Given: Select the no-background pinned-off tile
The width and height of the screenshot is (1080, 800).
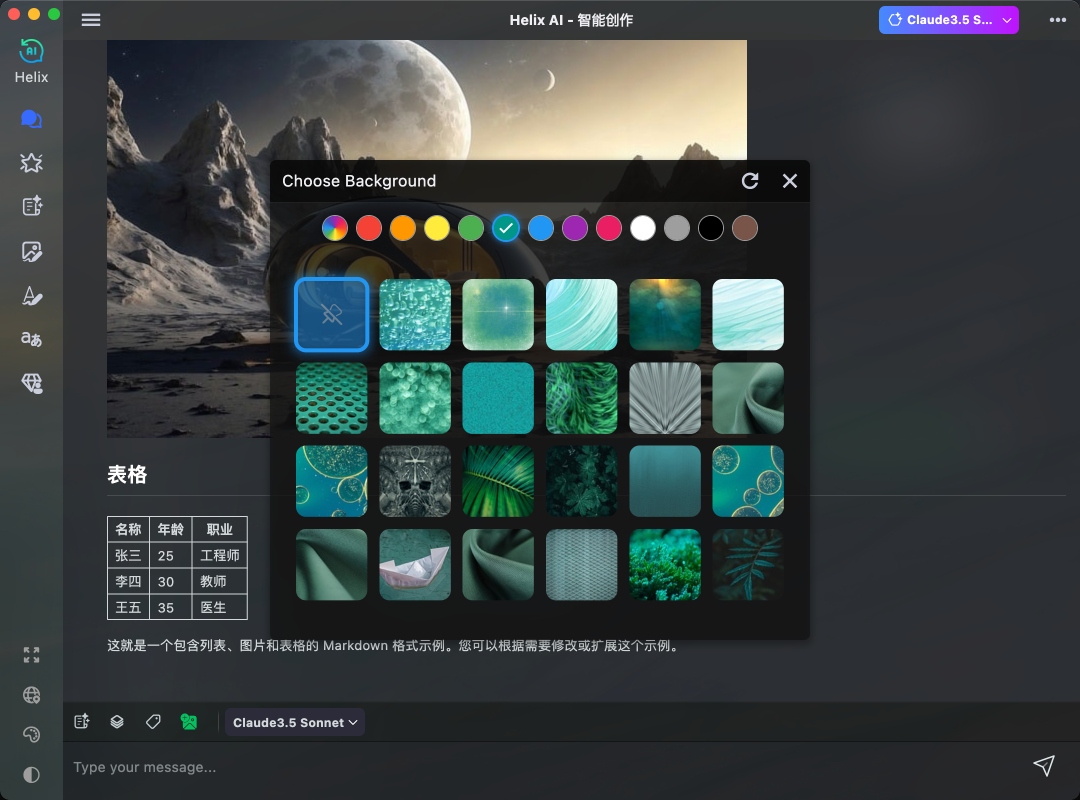Looking at the screenshot, I should point(332,315).
